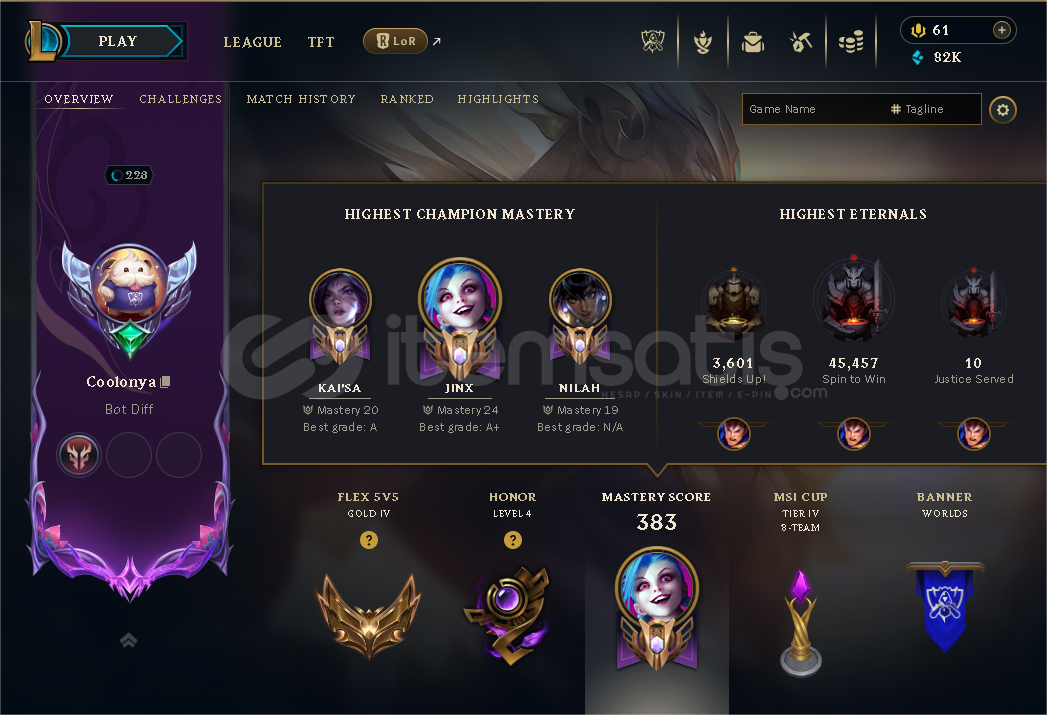Open the Match History tab
Viewport: 1047px width, 715px height.
301,99
